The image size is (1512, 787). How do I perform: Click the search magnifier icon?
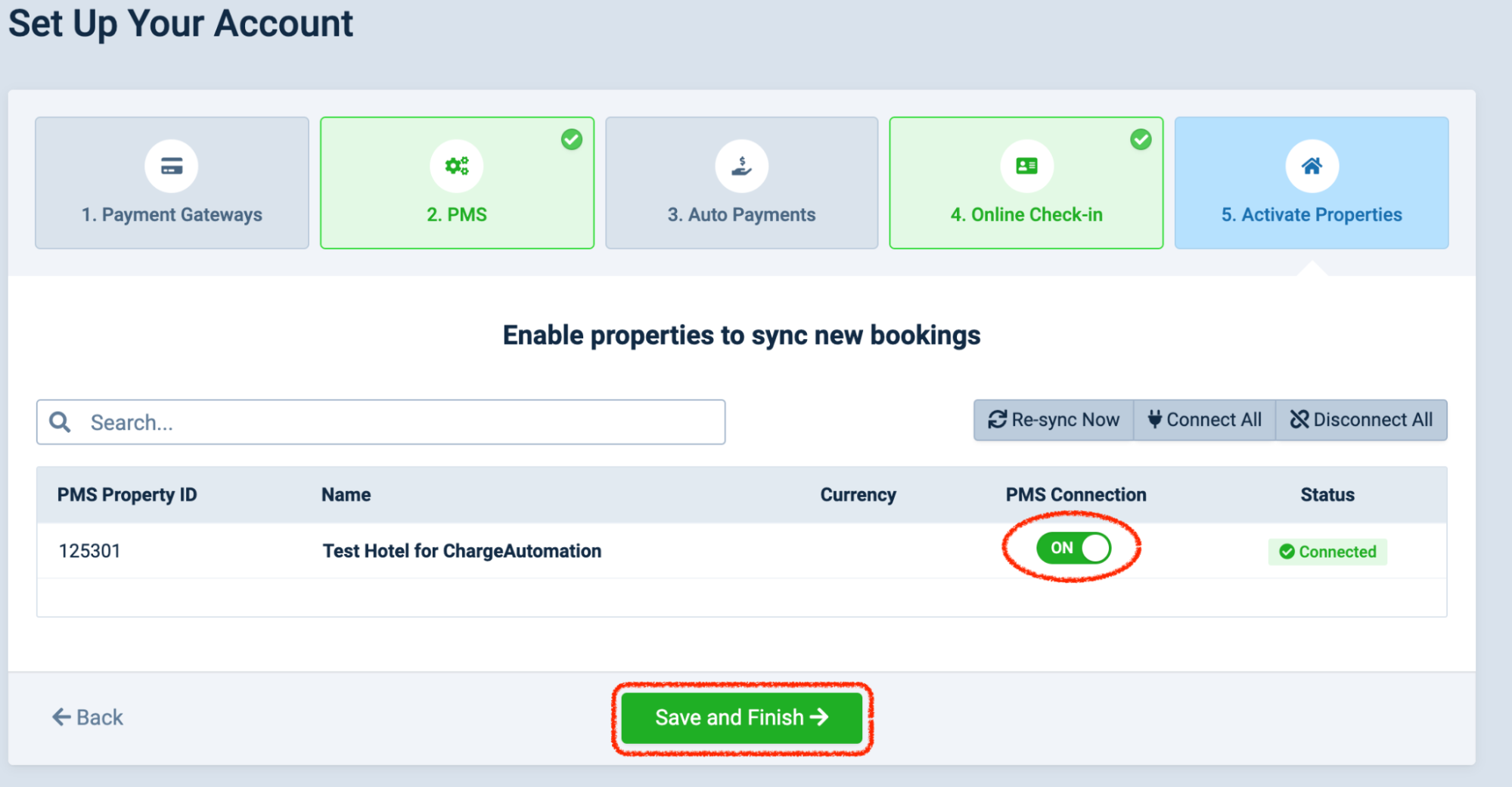click(60, 422)
